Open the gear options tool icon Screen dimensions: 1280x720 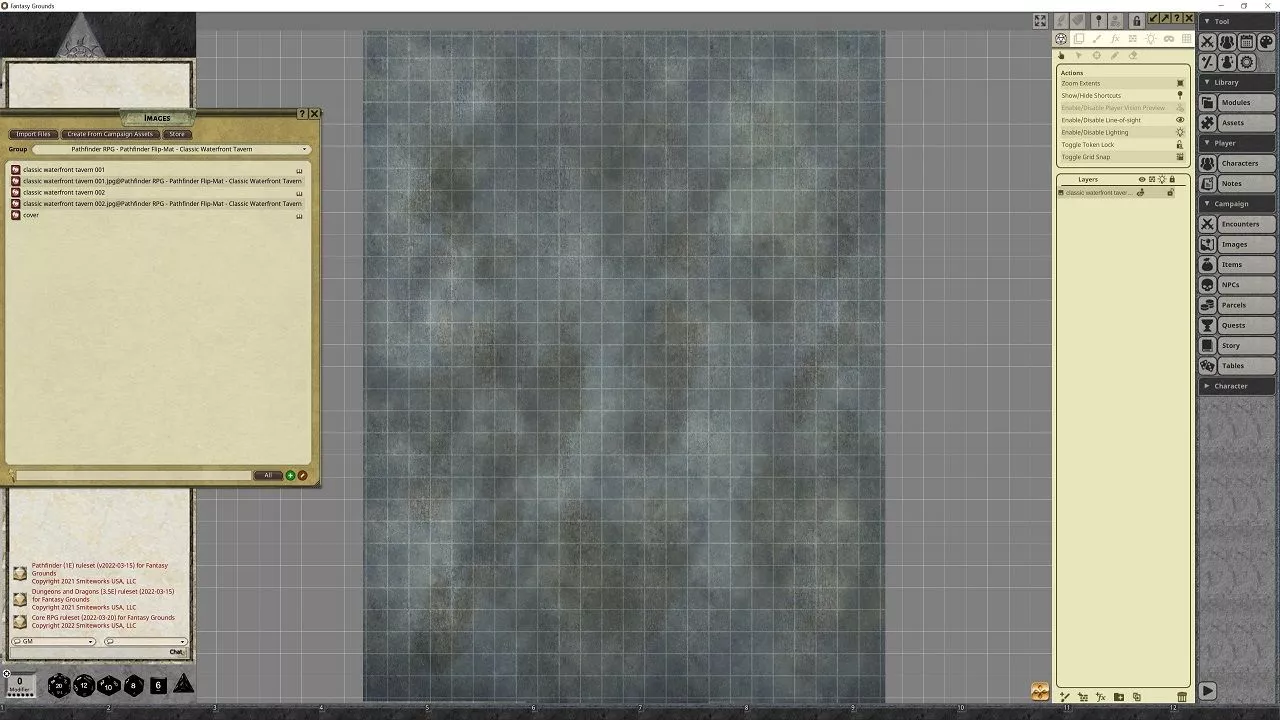(1247, 62)
